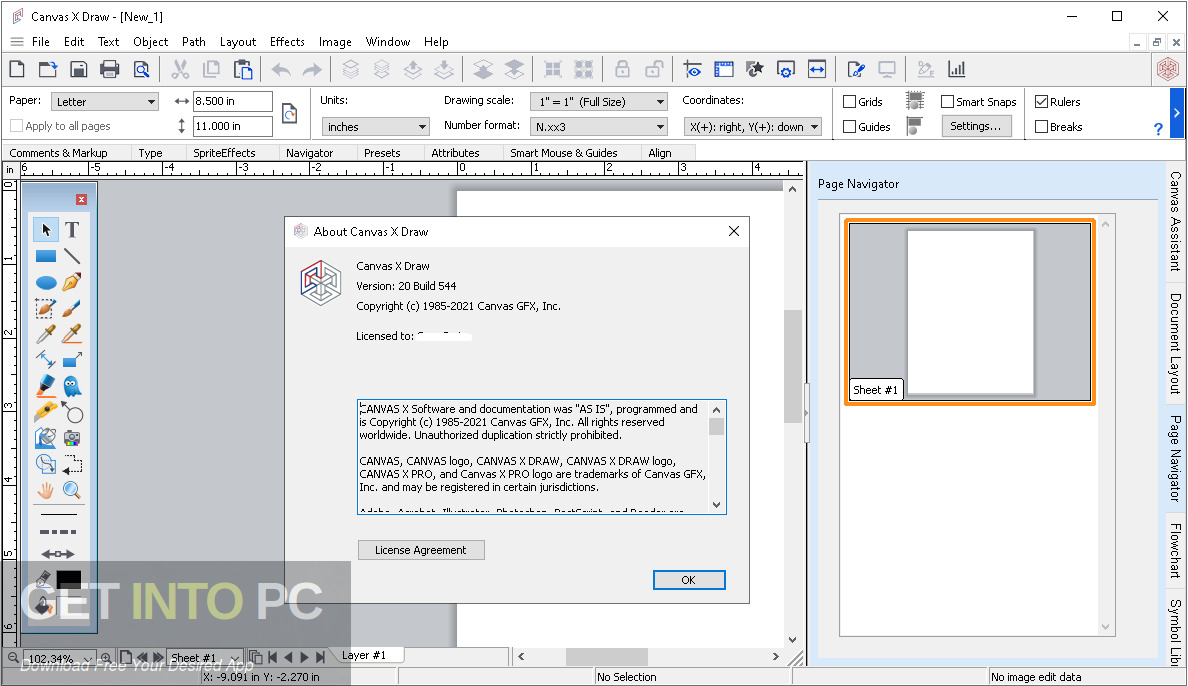The width and height of the screenshot is (1188, 686).
Task: Click the Save icon
Action: [79, 70]
